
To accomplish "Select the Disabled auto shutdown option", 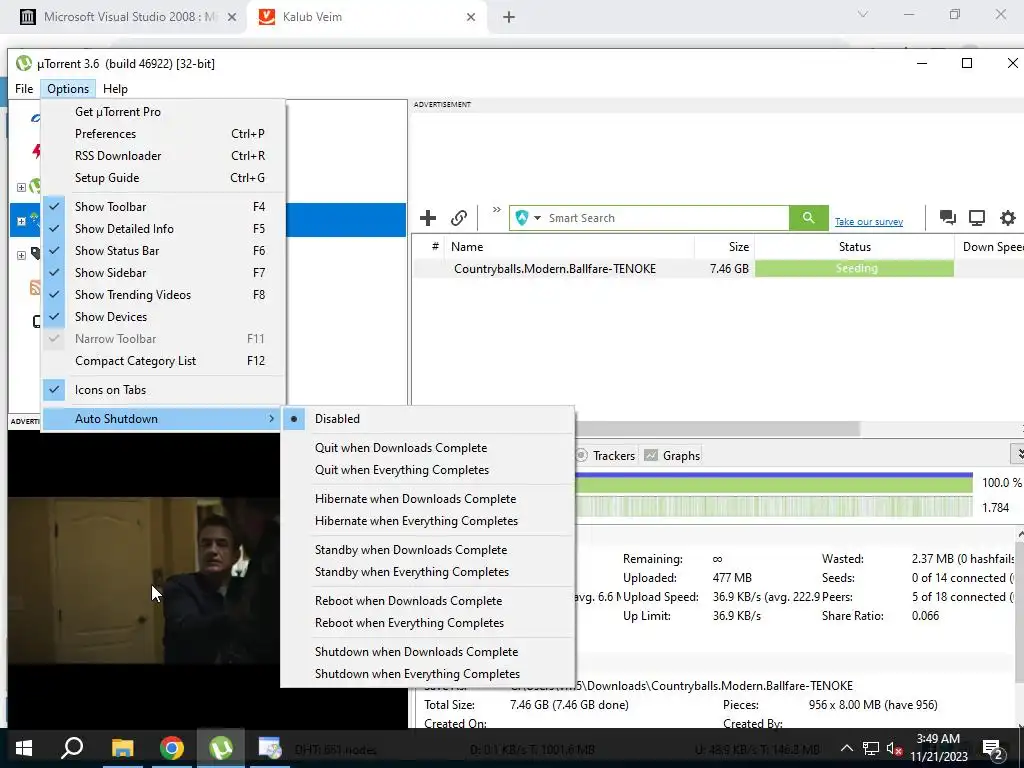I will (428, 419).
